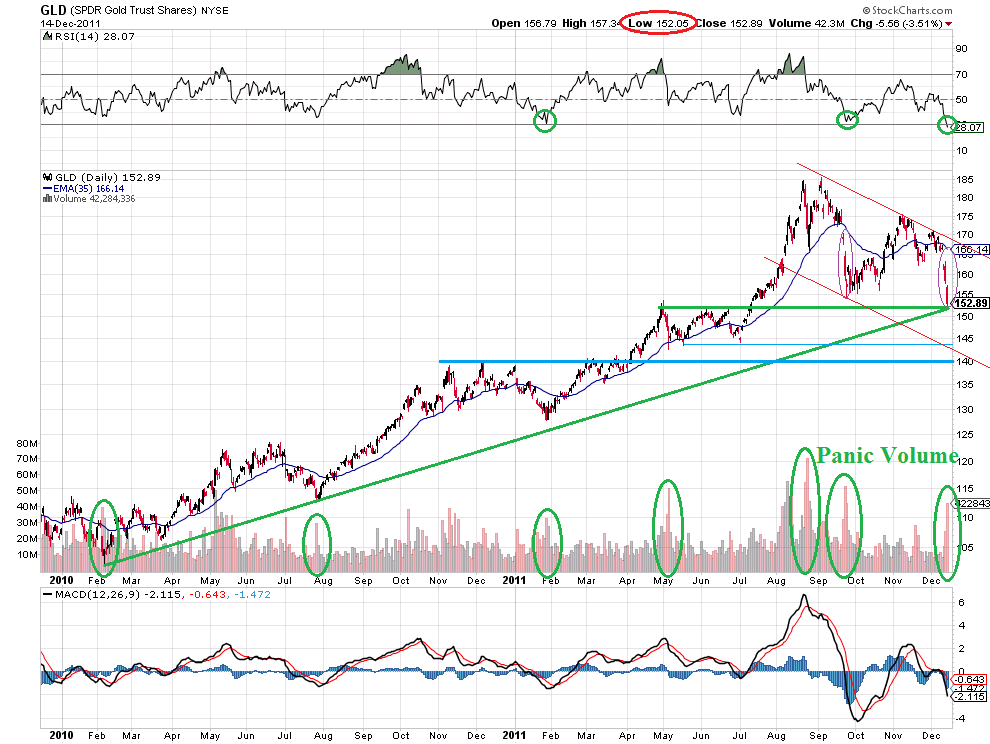Click the blue -1.472 value in MACD legend
Screen dimensions: 990x744
pyautogui.click(x=252, y=595)
